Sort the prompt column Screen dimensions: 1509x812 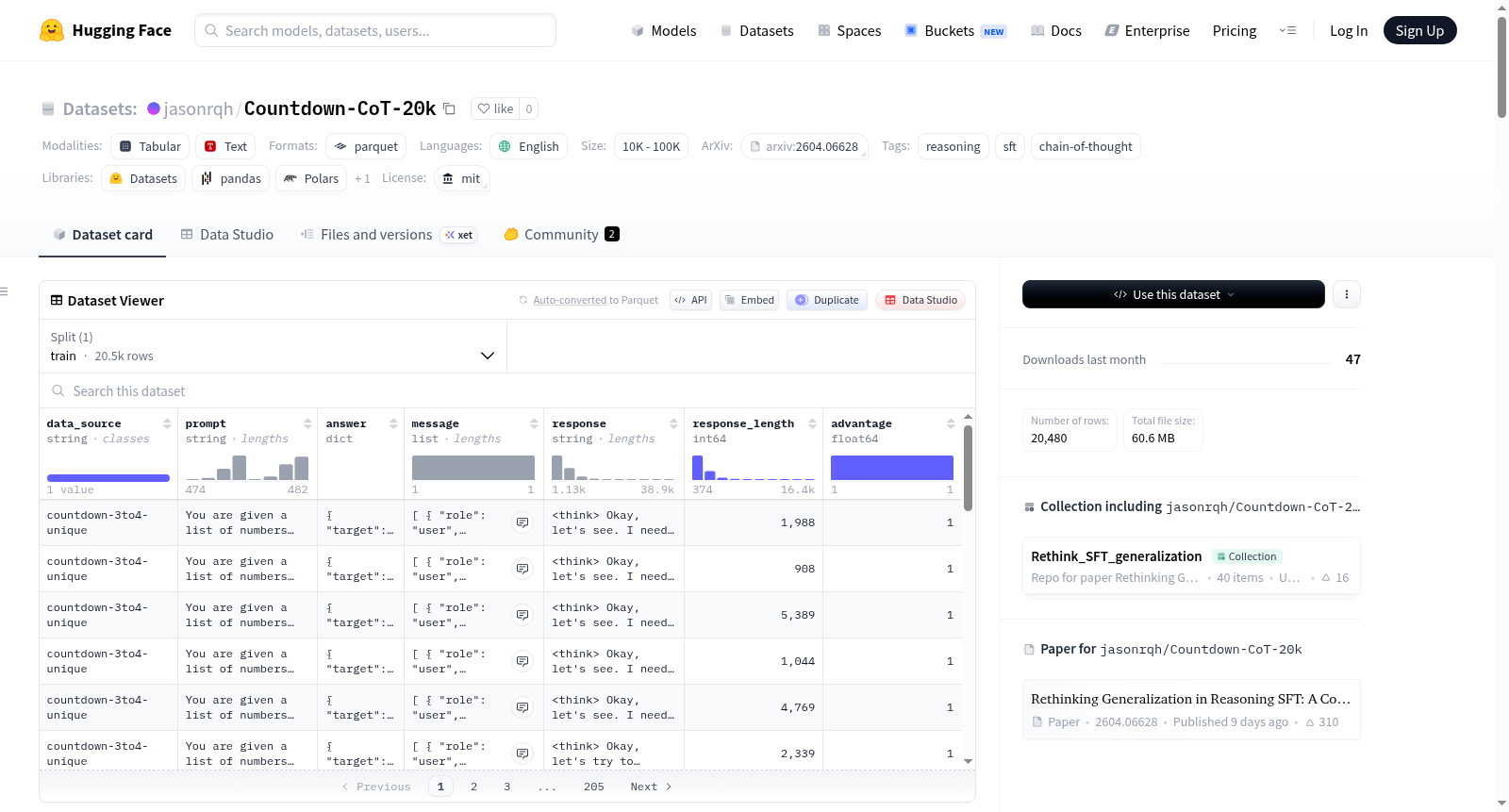click(307, 423)
